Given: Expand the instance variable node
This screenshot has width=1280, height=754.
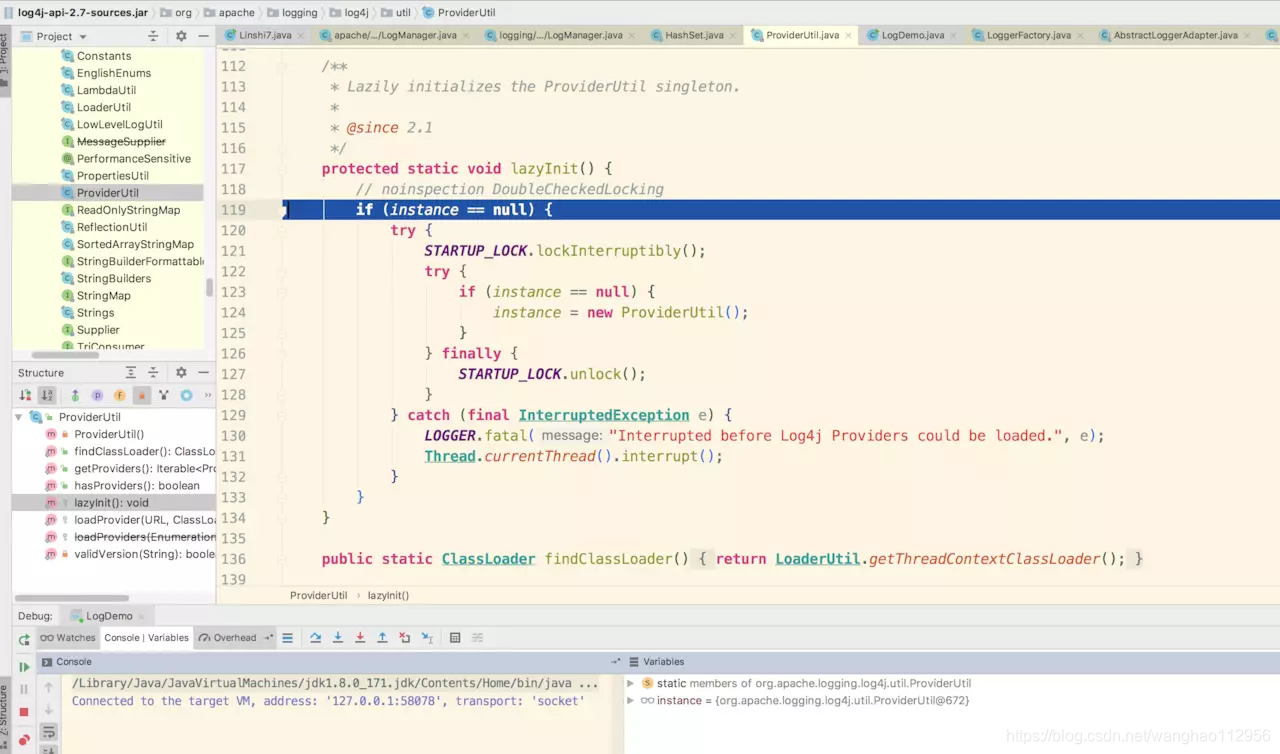Looking at the screenshot, I should coord(630,700).
